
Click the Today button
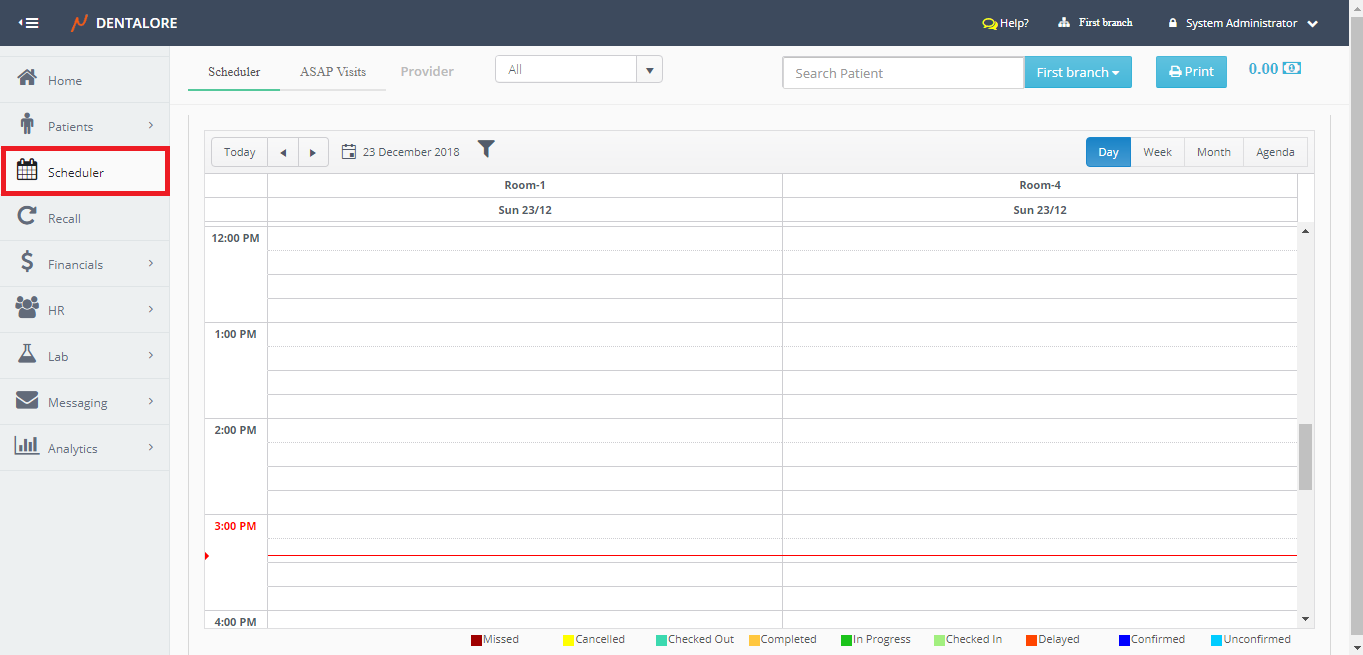click(x=240, y=152)
